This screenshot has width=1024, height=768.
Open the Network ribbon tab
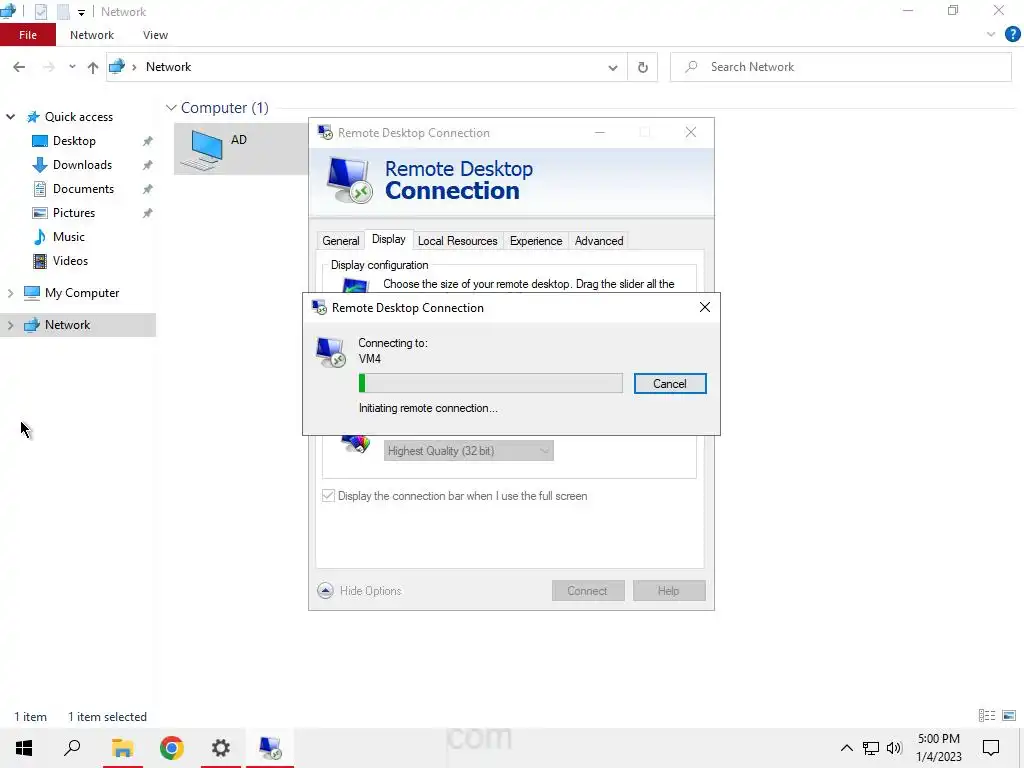click(x=91, y=35)
